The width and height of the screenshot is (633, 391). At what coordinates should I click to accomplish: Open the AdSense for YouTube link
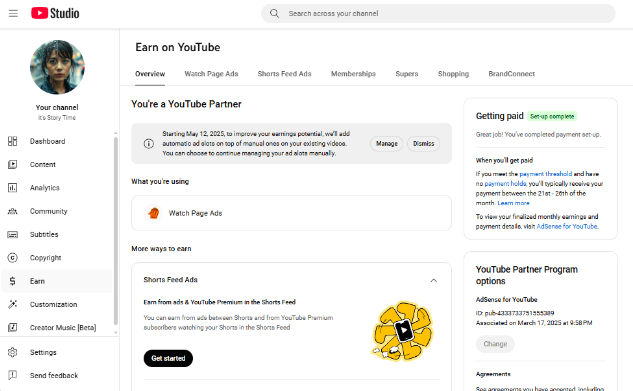(x=567, y=226)
